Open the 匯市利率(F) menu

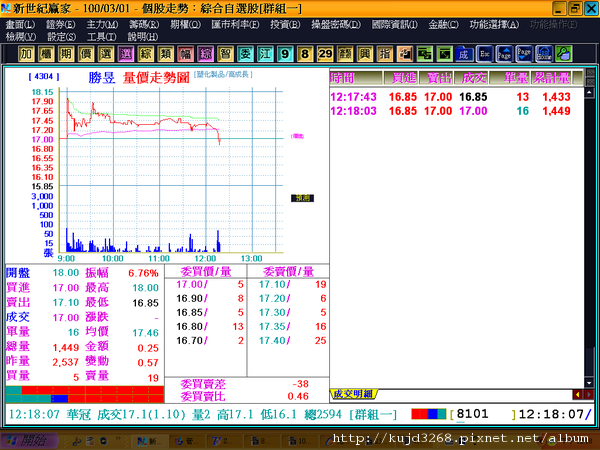(235, 24)
